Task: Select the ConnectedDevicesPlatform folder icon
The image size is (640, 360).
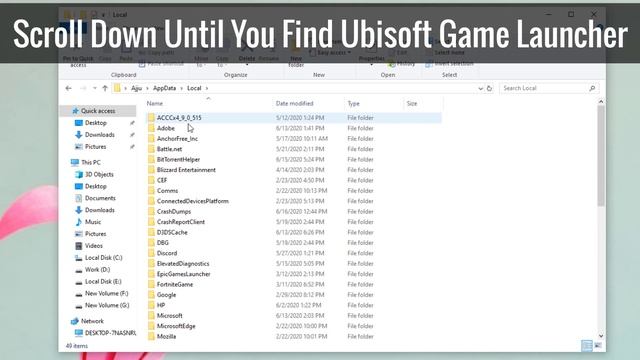Action: coord(151,201)
